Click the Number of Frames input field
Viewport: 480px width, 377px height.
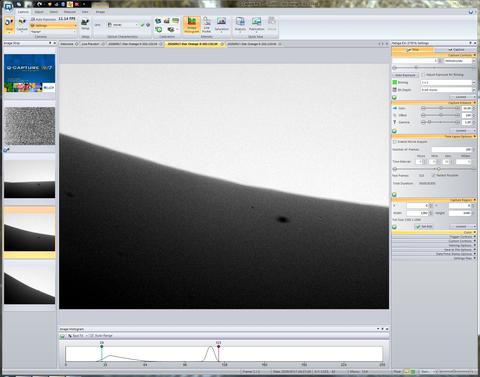[452, 149]
